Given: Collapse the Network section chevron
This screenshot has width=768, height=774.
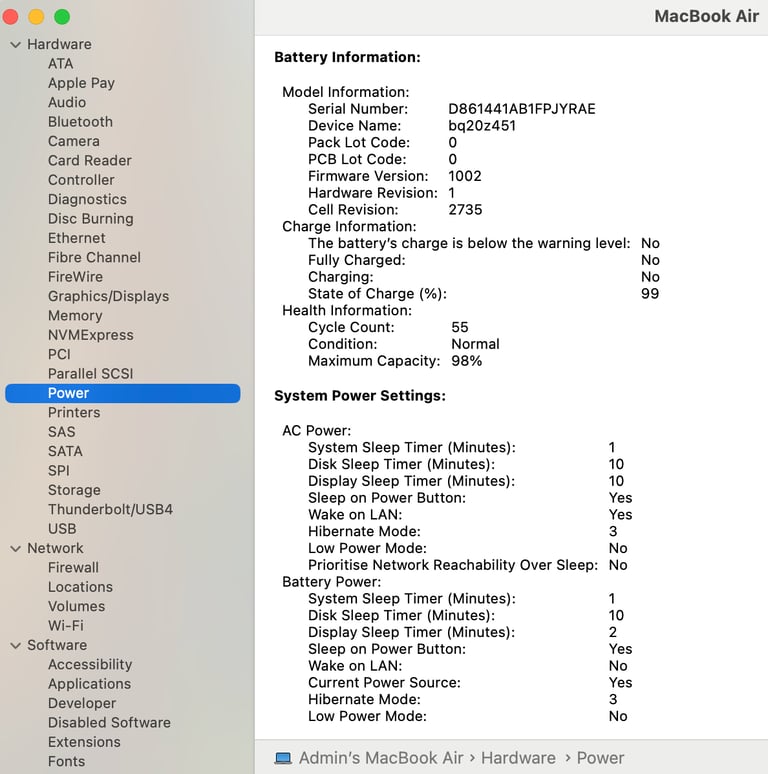Looking at the screenshot, I should click(x=16, y=548).
